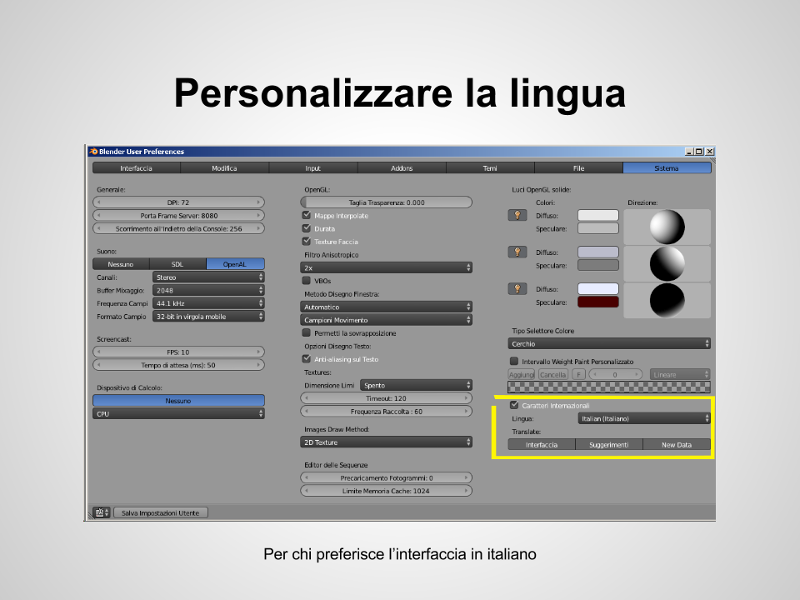Image resolution: width=800 pixels, height=600 pixels.
Task: Click first light Speculare color swatch
Action: tap(598, 228)
